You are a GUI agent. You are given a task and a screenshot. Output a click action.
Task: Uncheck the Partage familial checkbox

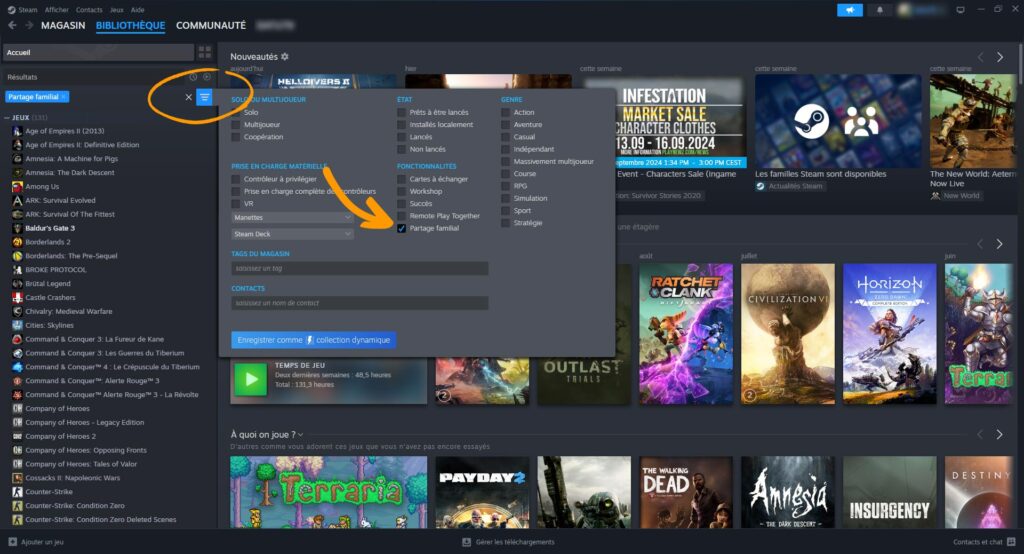(x=402, y=229)
